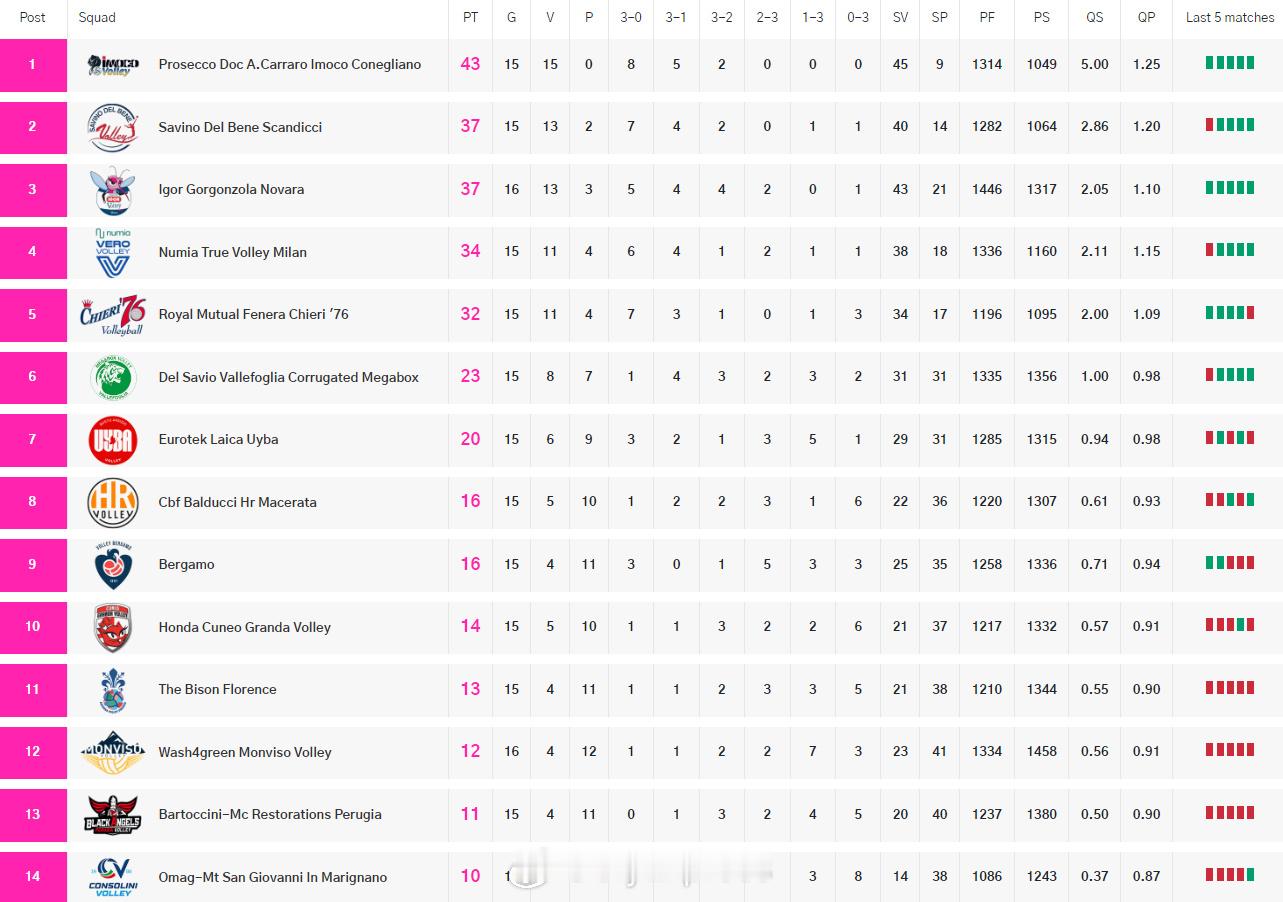
Task: Click the orange HR Volley logo
Action: pyautogui.click(x=113, y=502)
